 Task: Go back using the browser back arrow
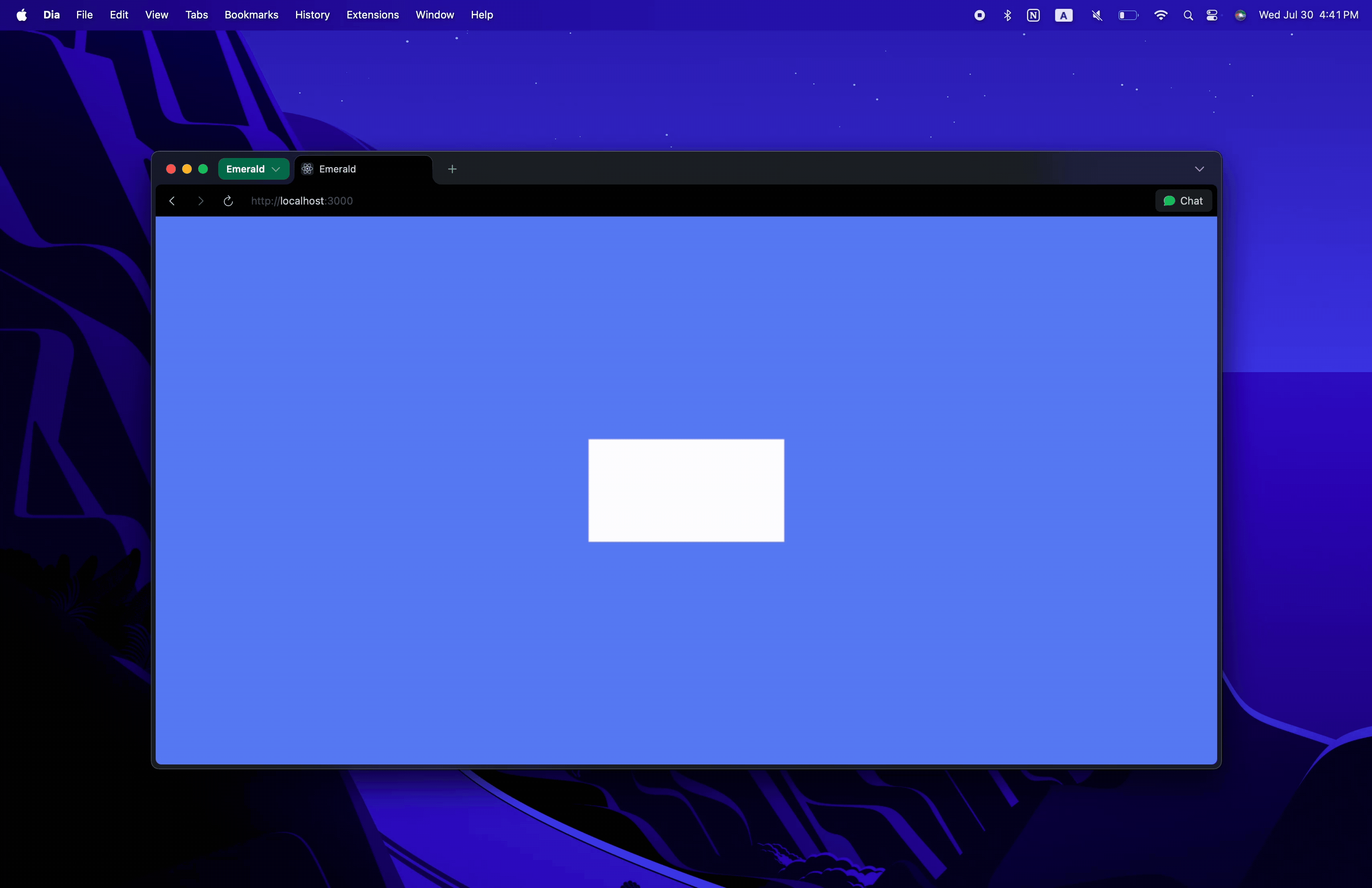[x=172, y=201]
